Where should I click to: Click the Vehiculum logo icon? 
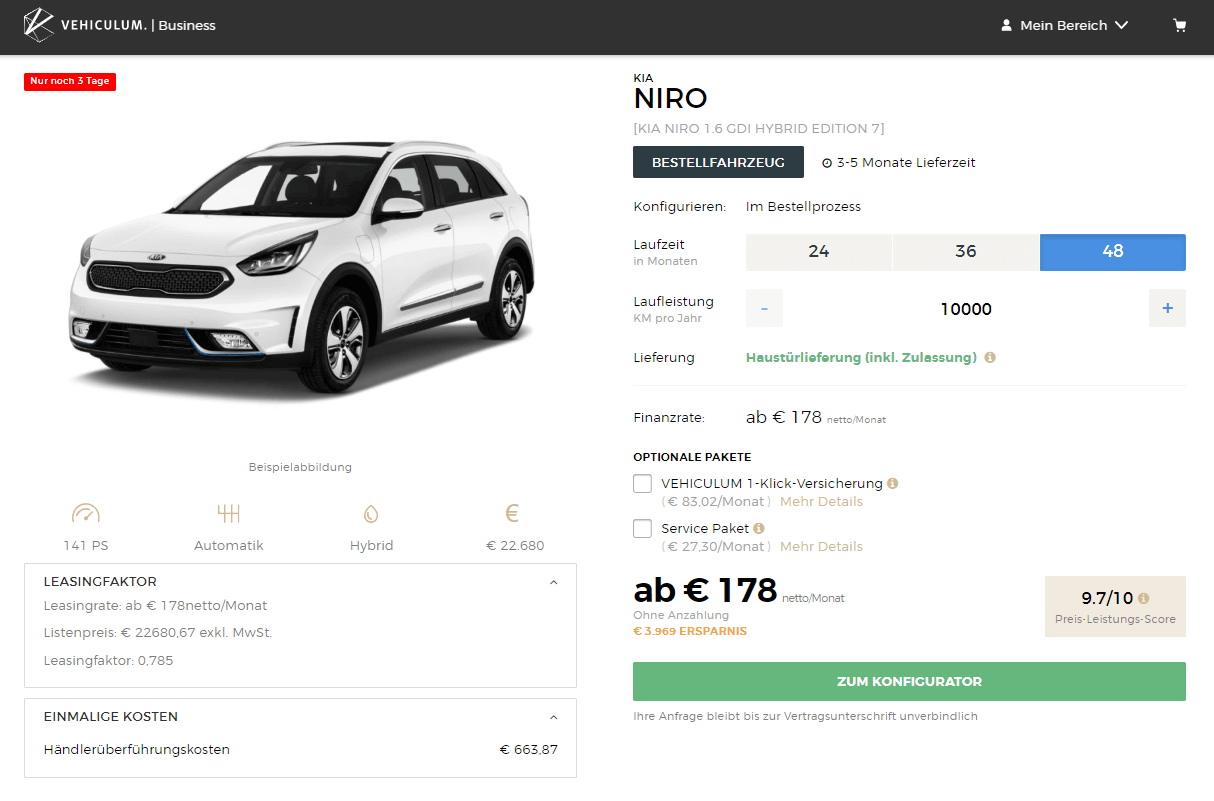(x=39, y=25)
